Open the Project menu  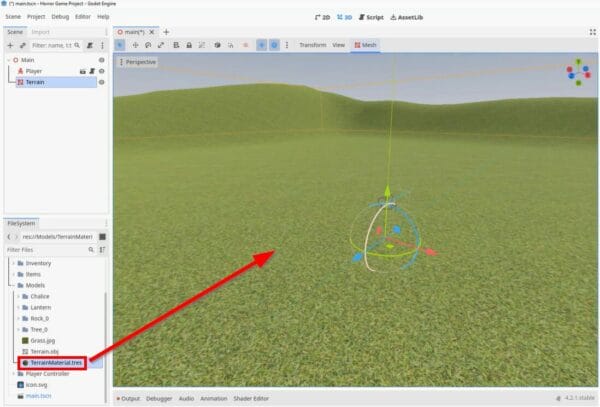(36, 17)
